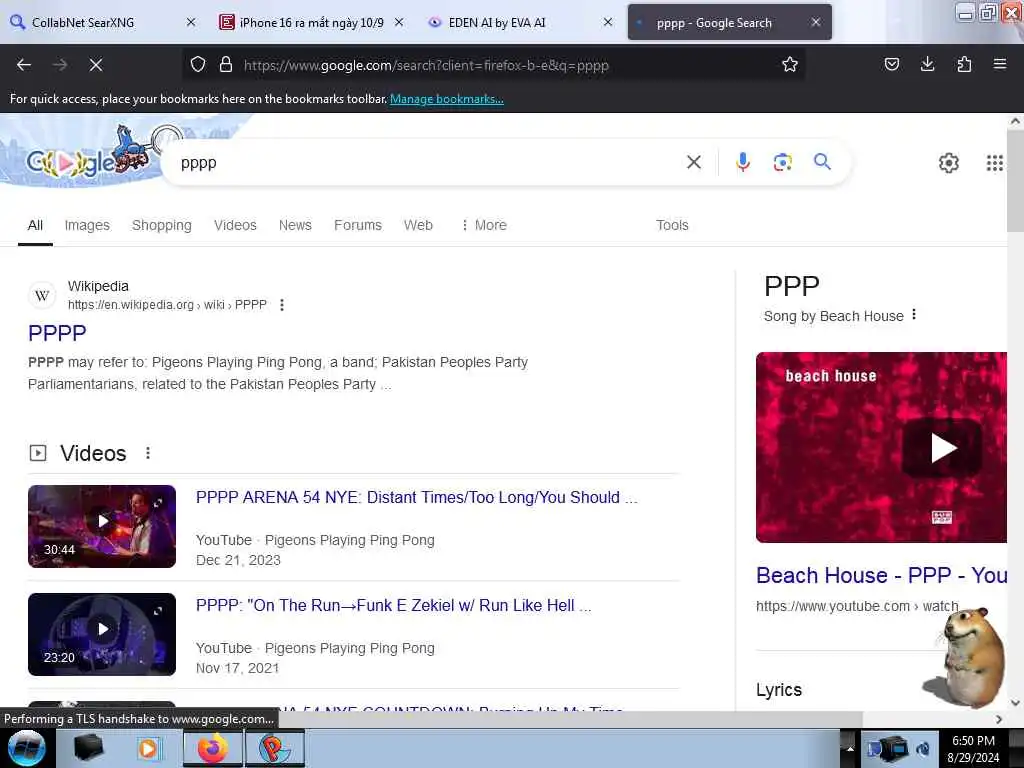Open the taskbar clock showing 6:50 PM
The height and width of the screenshot is (768, 1024).
[973, 748]
